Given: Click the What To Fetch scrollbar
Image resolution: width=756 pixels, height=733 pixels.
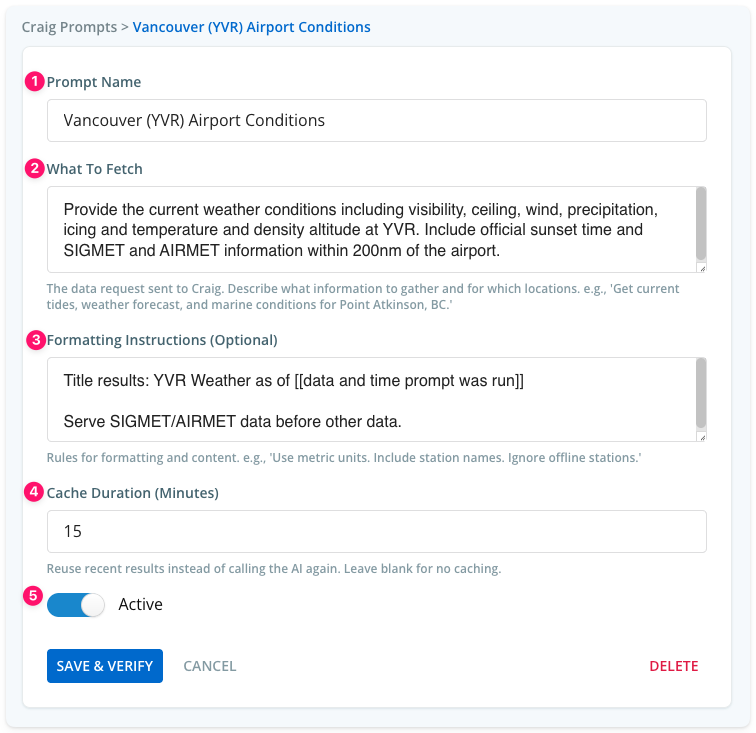Looking at the screenshot, I should pyautogui.click(x=702, y=225).
